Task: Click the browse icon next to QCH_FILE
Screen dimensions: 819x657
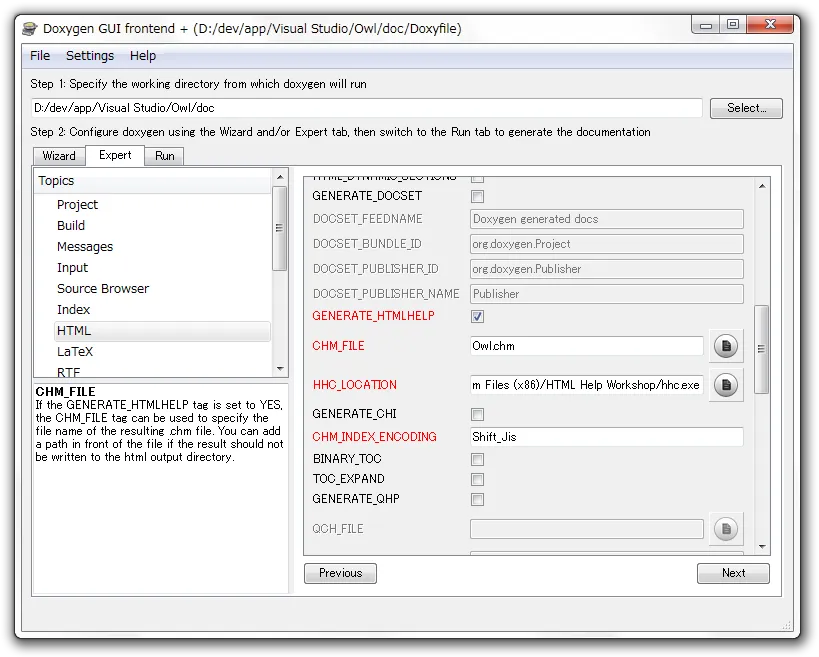Action: click(726, 529)
